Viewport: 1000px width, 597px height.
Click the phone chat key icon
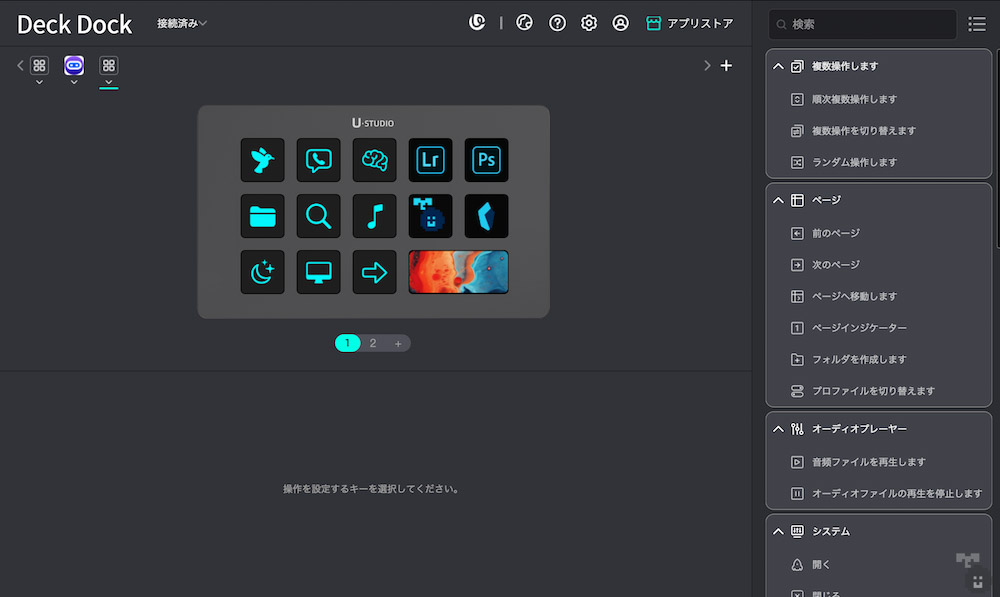pos(318,160)
